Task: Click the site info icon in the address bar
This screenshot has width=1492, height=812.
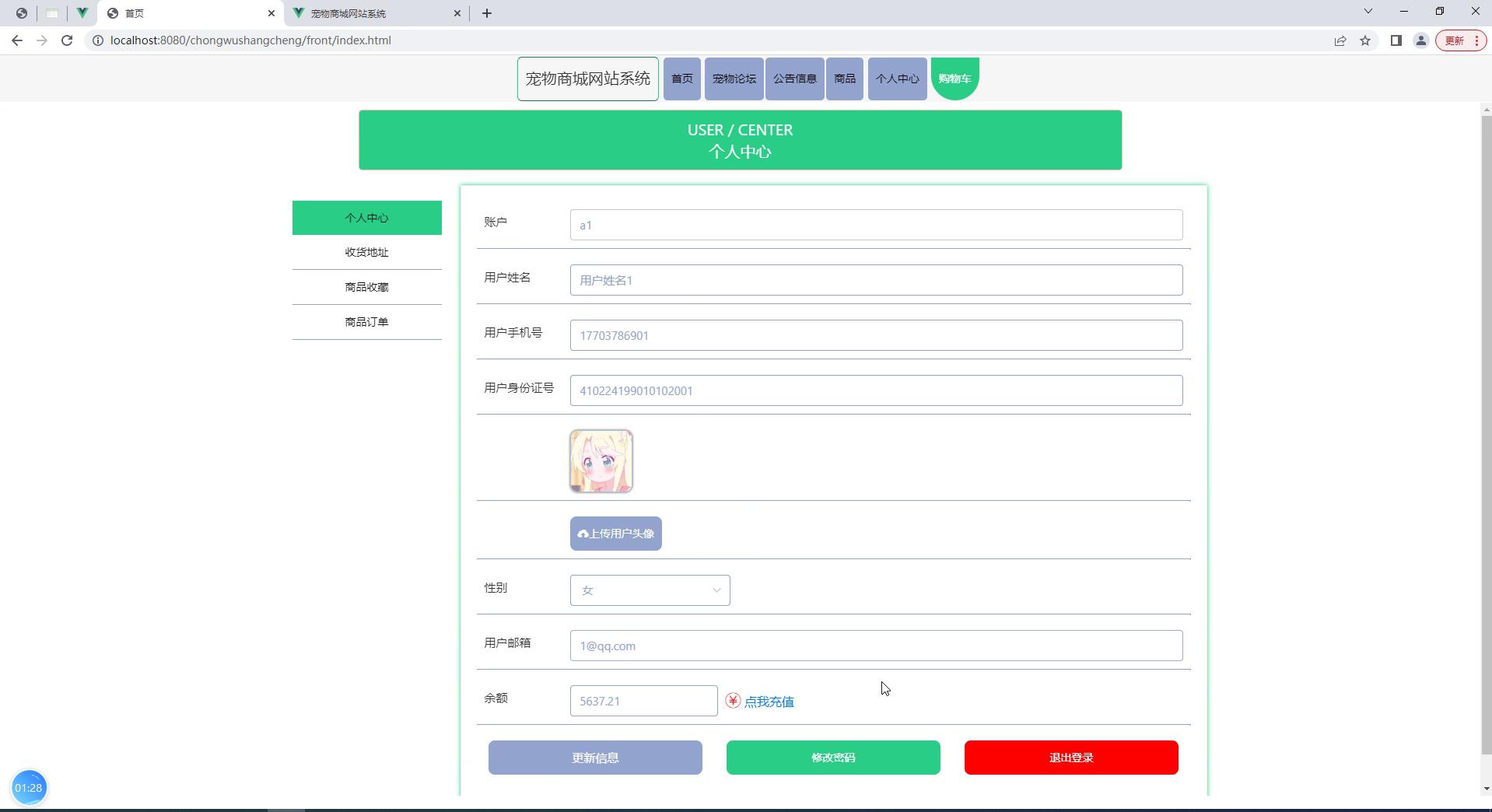Action: pos(98,40)
